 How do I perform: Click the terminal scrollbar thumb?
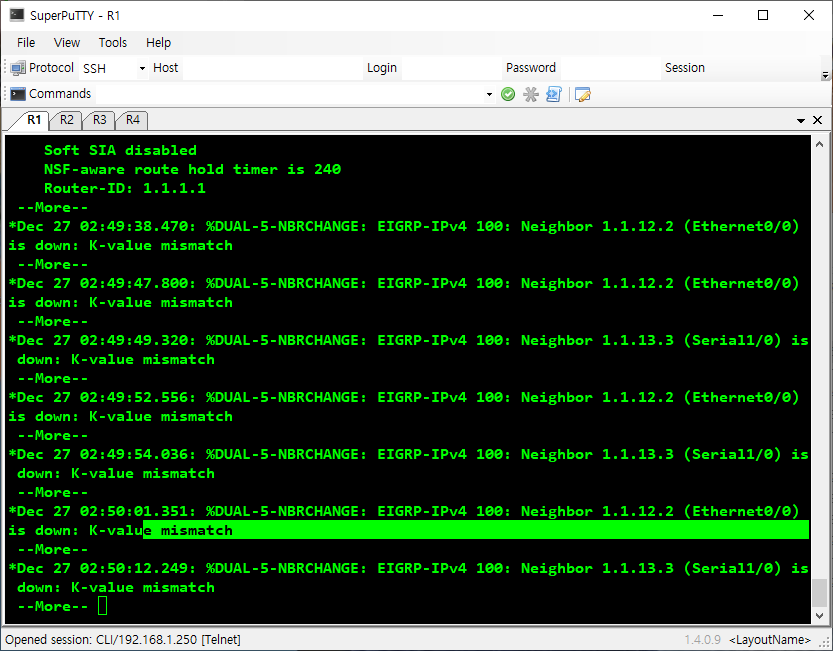pyautogui.click(x=819, y=592)
